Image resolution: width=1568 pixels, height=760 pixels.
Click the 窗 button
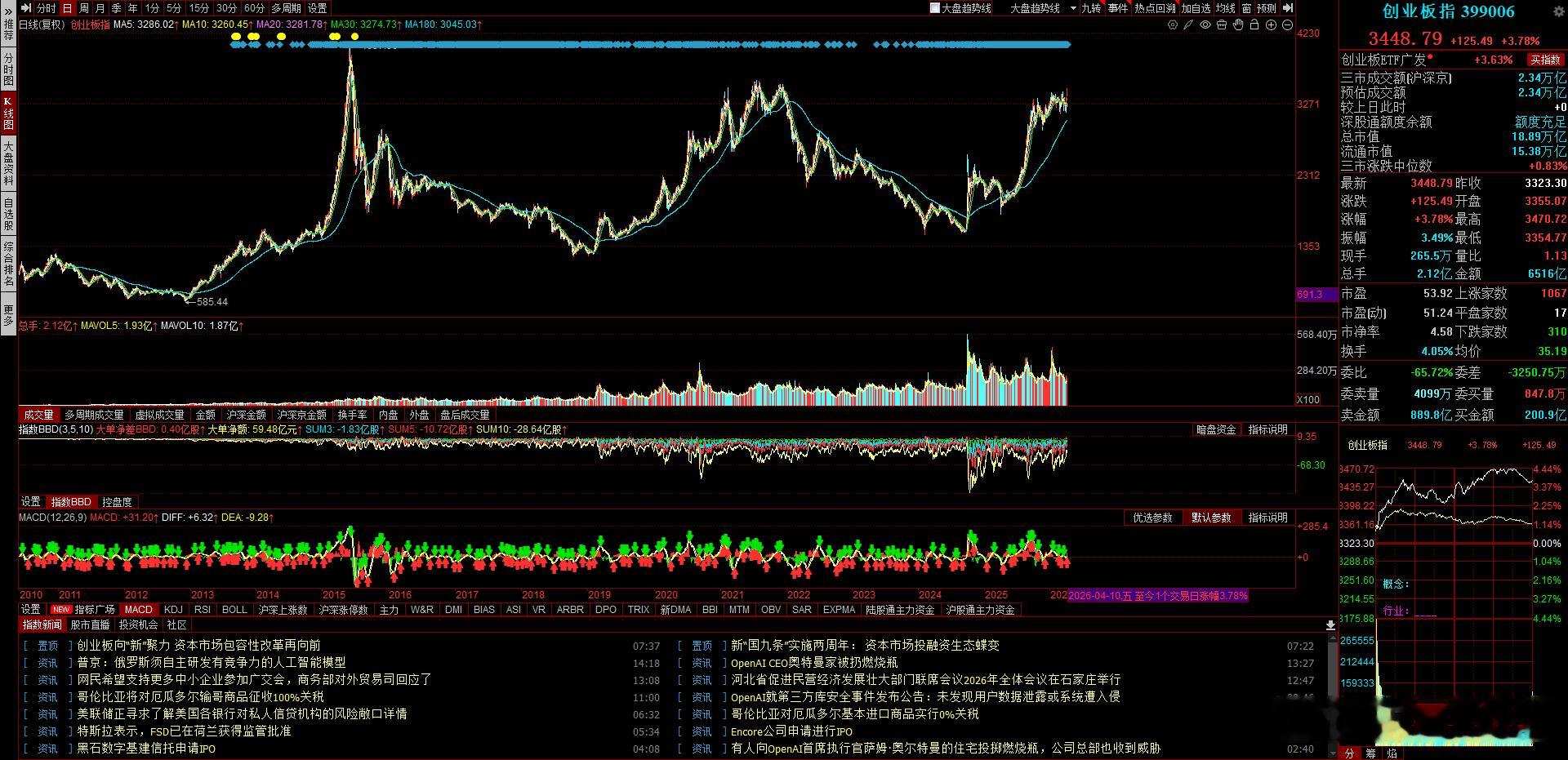point(1246,8)
